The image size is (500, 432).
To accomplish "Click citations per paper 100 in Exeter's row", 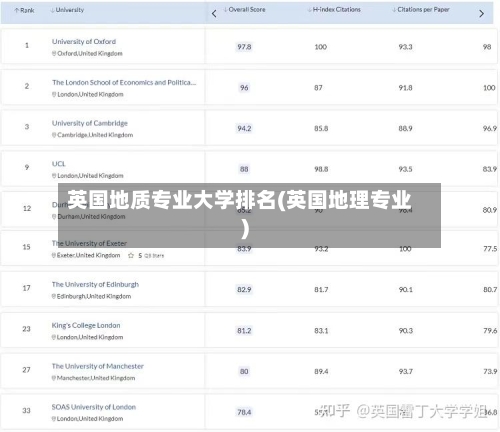I will [405, 249].
